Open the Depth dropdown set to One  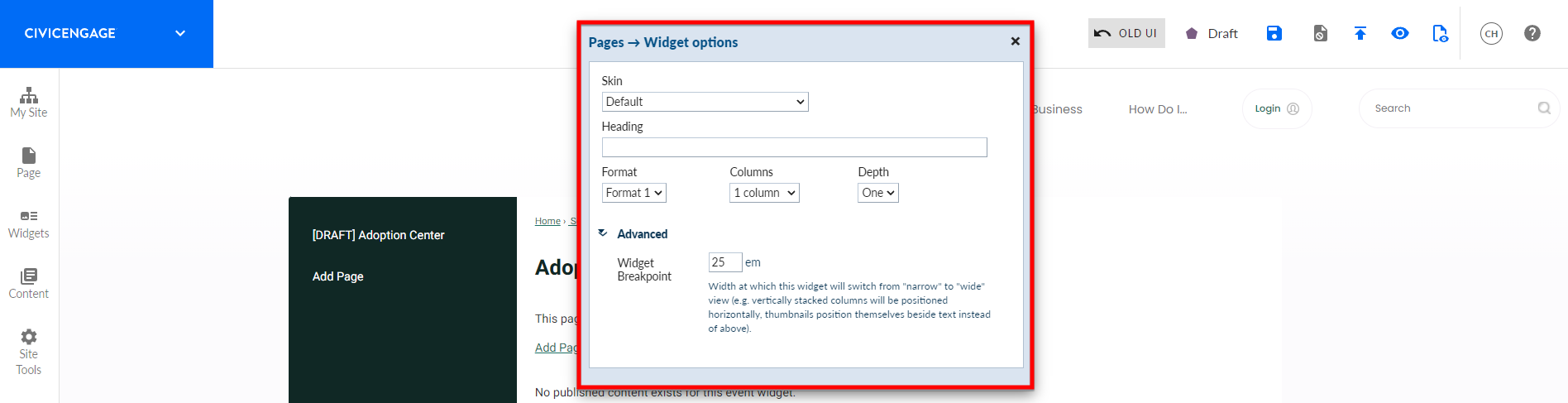pos(878,193)
